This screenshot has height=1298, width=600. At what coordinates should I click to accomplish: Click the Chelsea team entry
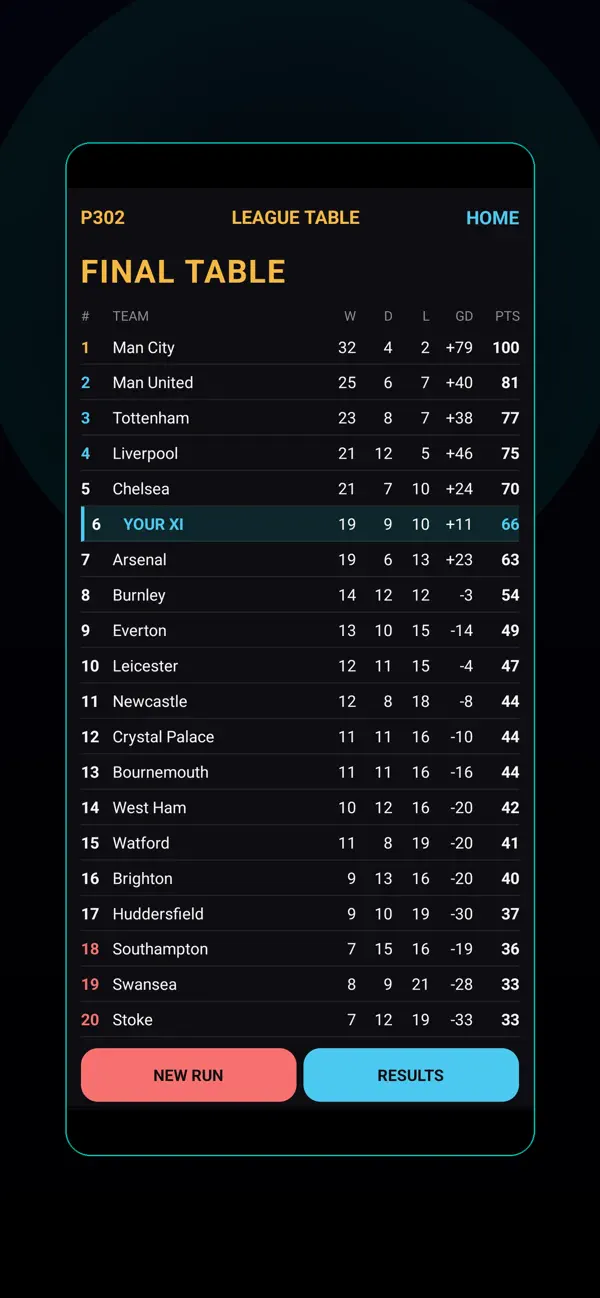[300, 489]
